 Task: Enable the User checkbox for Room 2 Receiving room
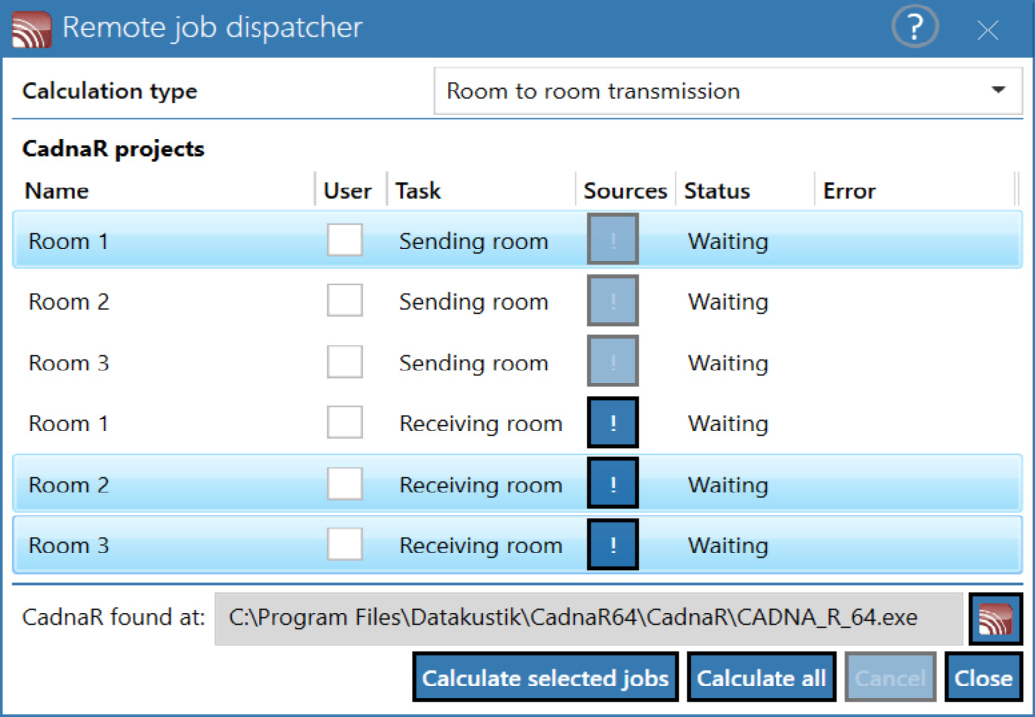pyautogui.click(x=345, y=484)
